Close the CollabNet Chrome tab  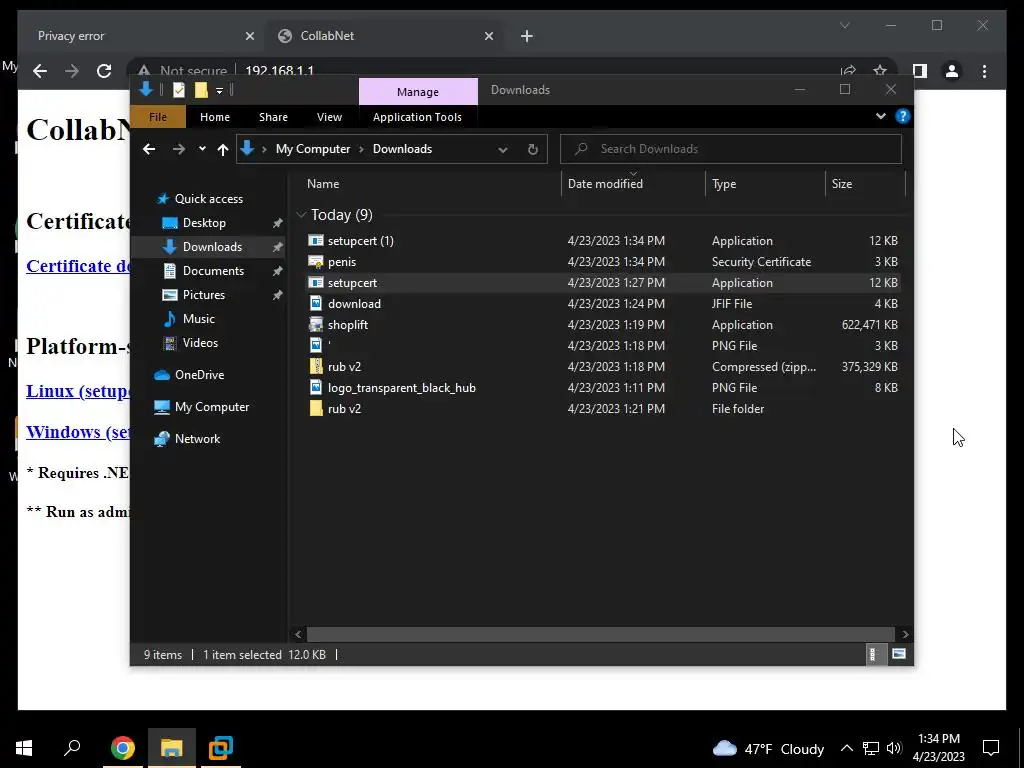[x=489, y=37]
